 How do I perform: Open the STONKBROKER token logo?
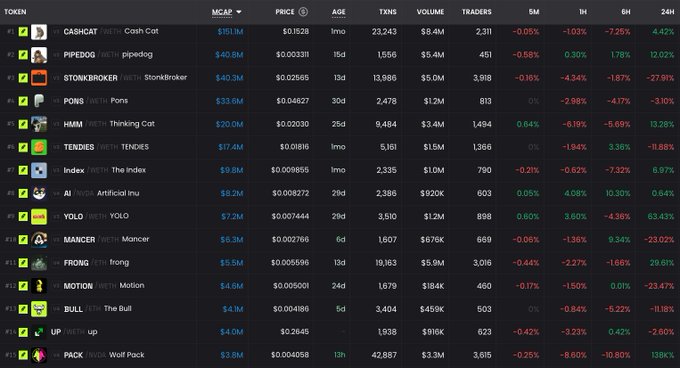(39, 78)
